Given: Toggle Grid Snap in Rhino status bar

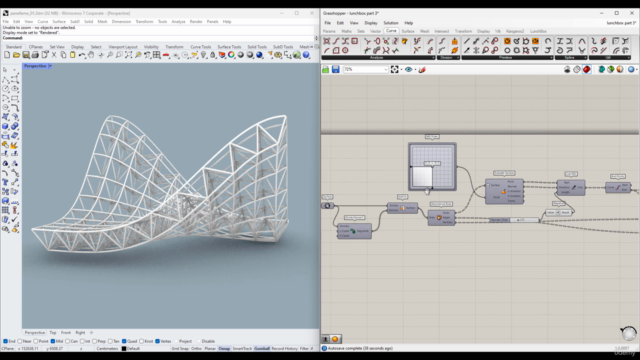Looking at the screenshot, I should (x=180, y=349).
